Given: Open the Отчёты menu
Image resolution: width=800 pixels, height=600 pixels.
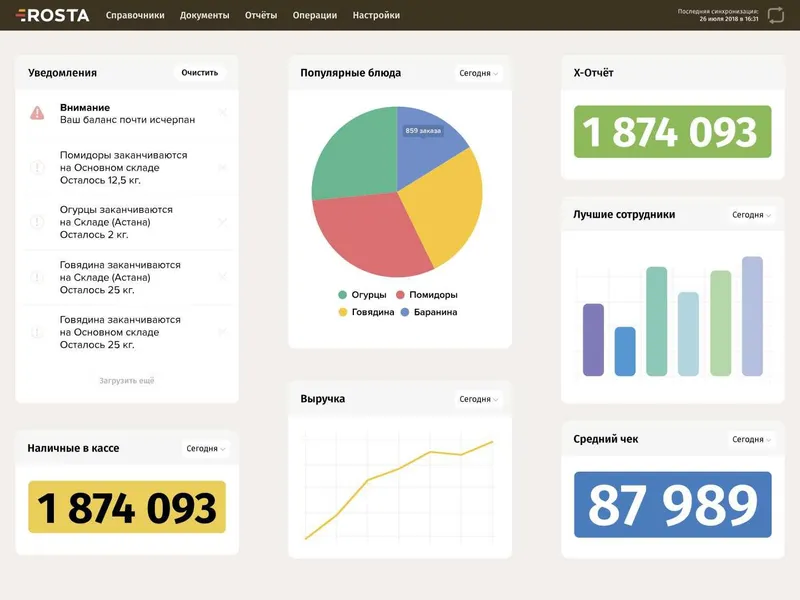Looking at the screenshot, I should (x=261, y=15).
